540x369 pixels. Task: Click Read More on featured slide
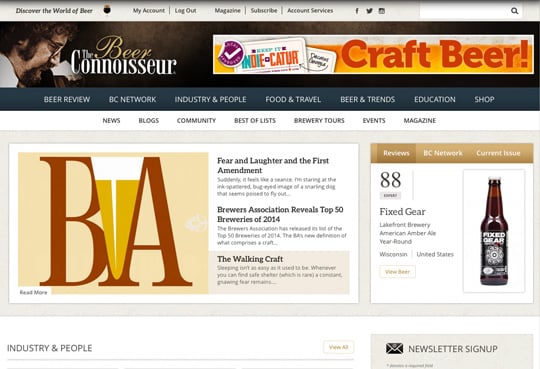33,292
